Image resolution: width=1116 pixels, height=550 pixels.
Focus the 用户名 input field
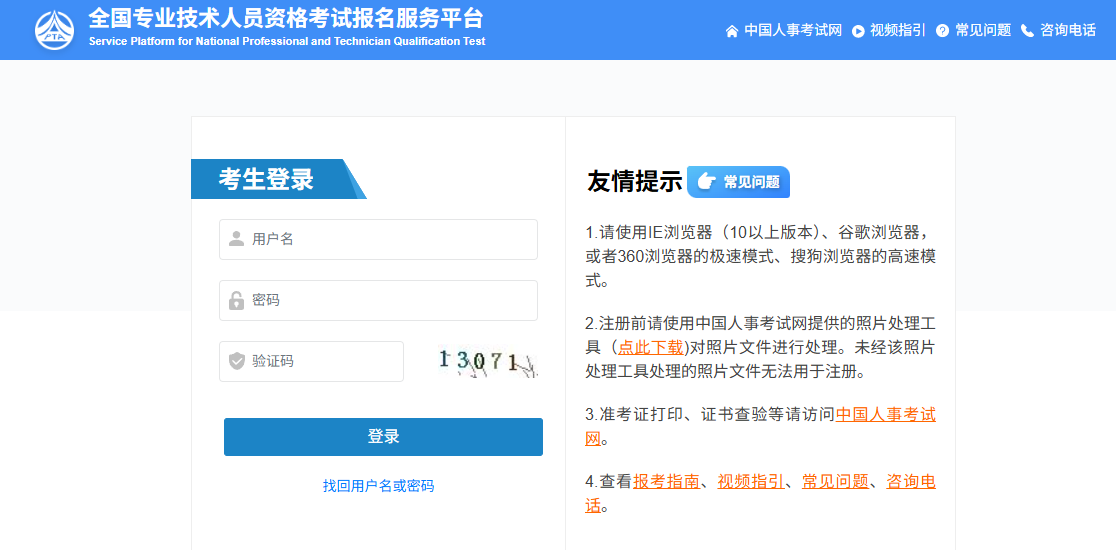pyautogui.click(x=390, y=239)
